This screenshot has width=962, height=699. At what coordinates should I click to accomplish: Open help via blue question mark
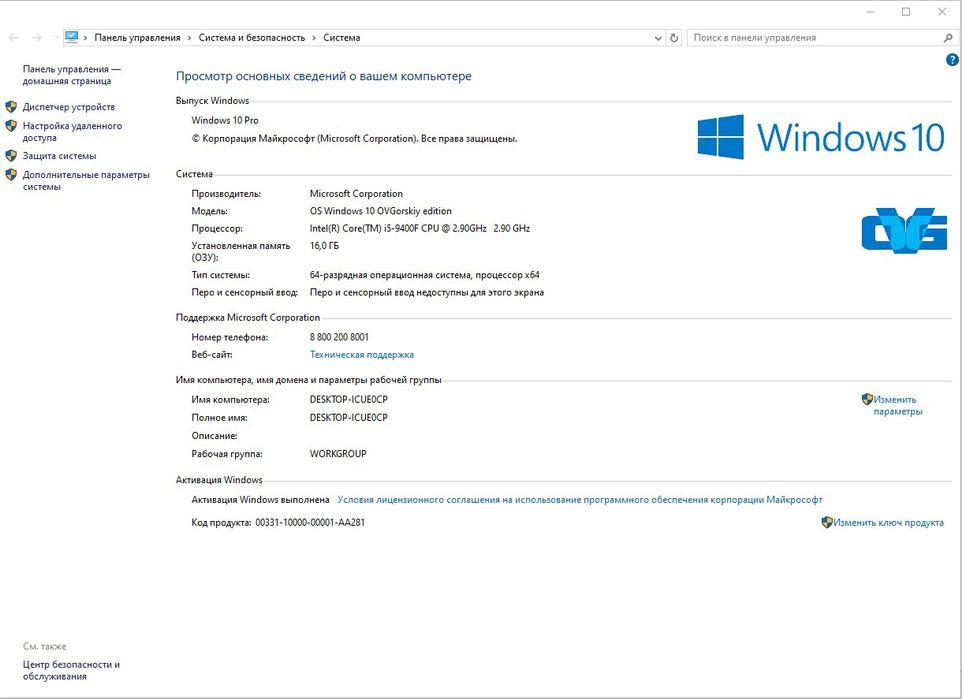point(952,60)
